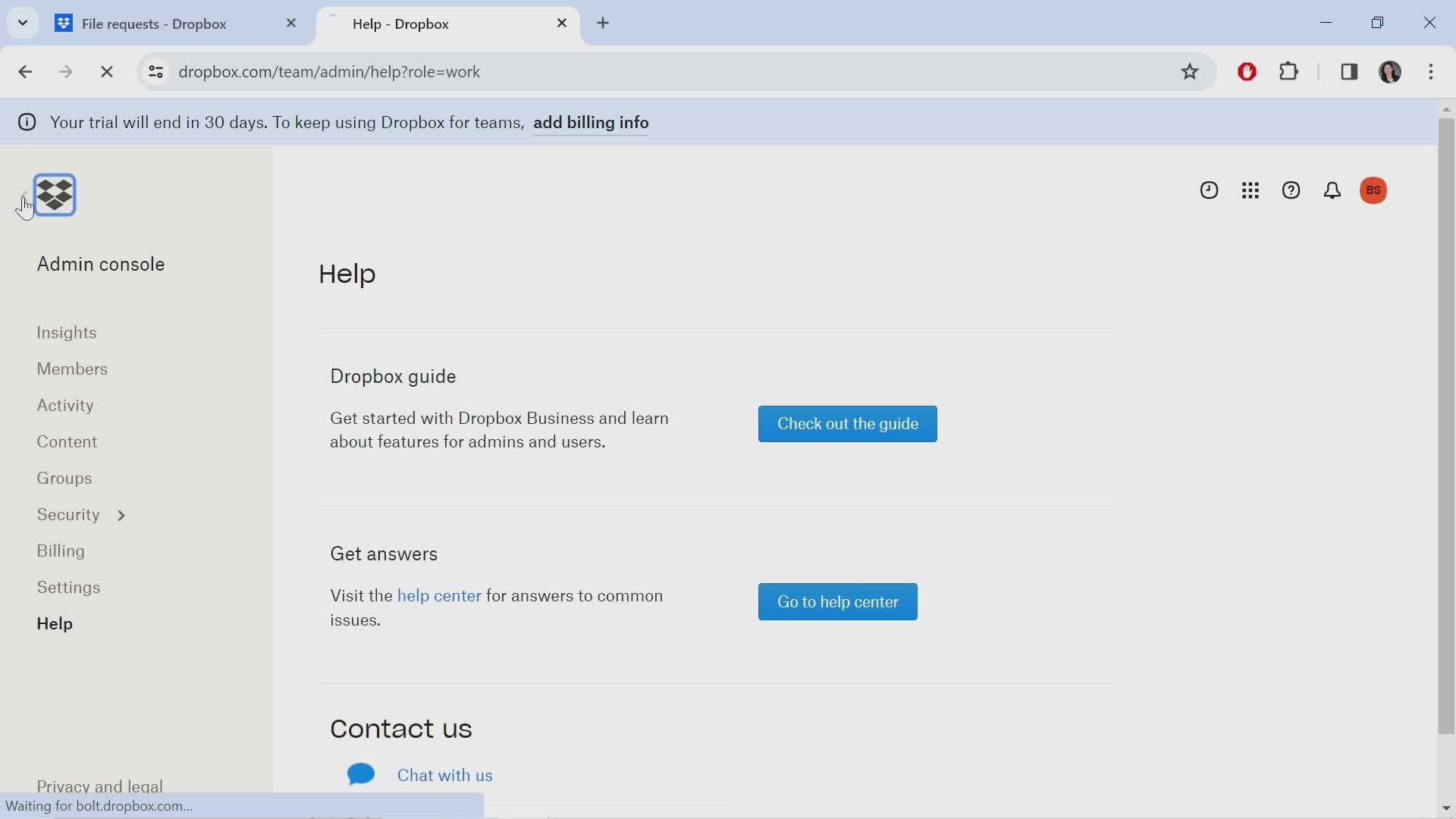Select the Help tab
Screen dimensions: 1456x819
(54, 624)
